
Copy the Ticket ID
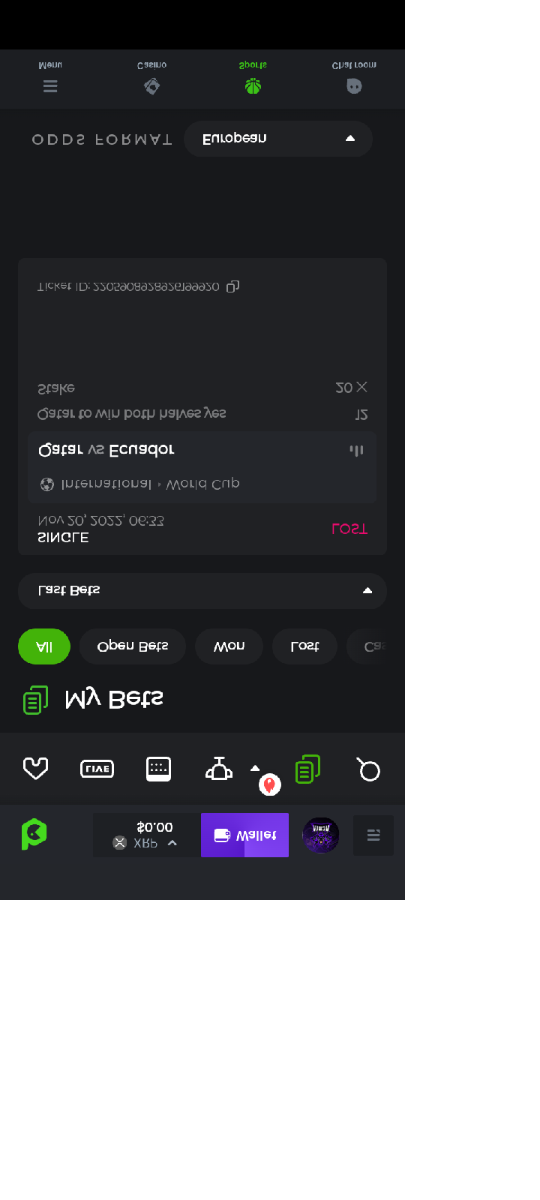click(x=233, y=287)
